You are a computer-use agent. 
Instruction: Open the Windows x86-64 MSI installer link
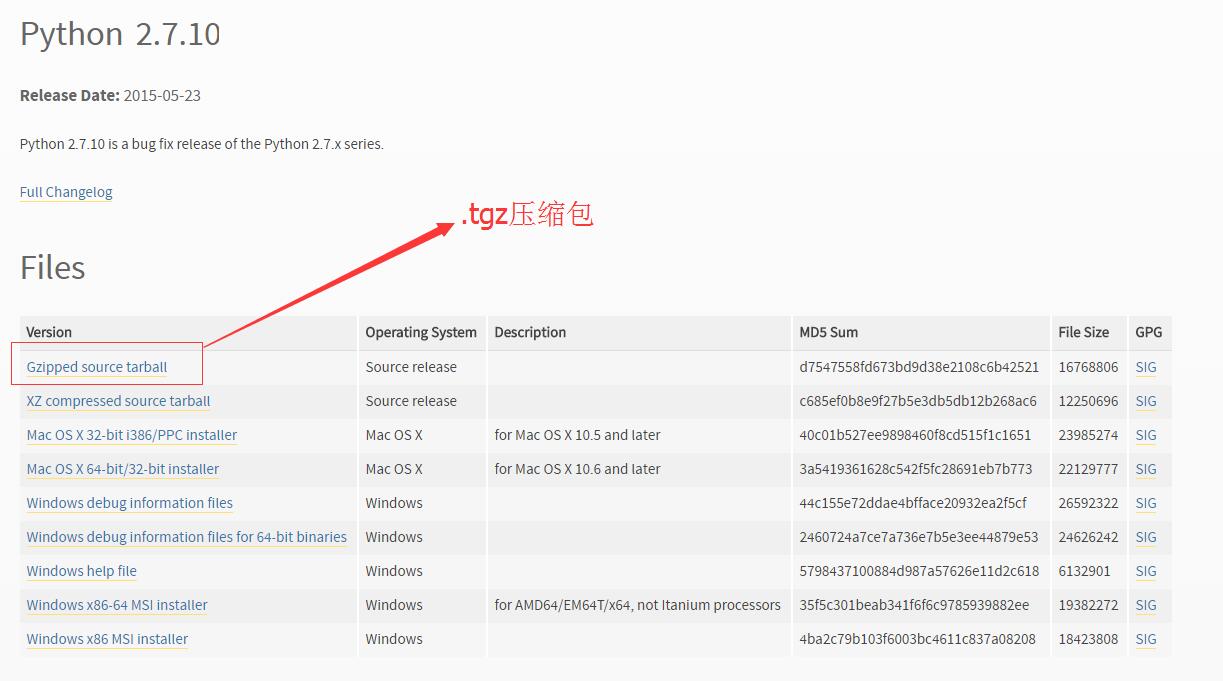(x=116, y=605)
